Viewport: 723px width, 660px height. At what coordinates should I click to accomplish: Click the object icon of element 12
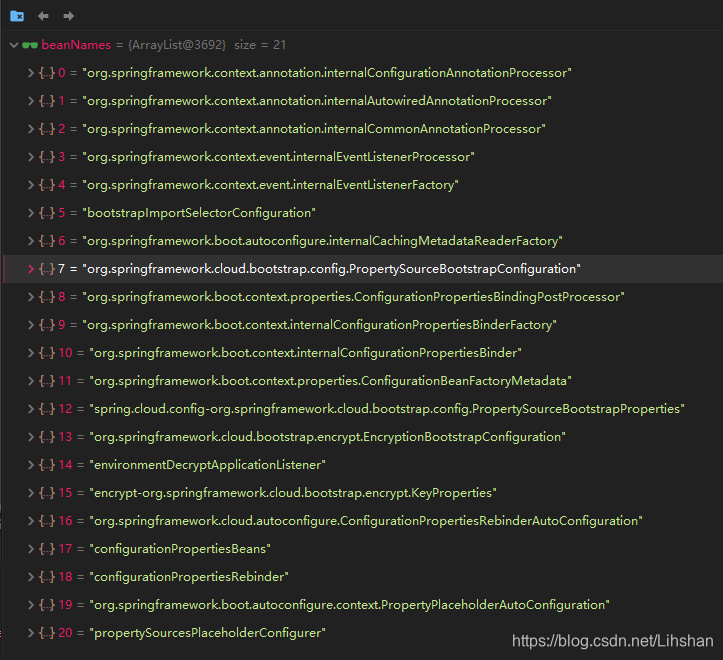pyautogui.click(x=47, y=409)
